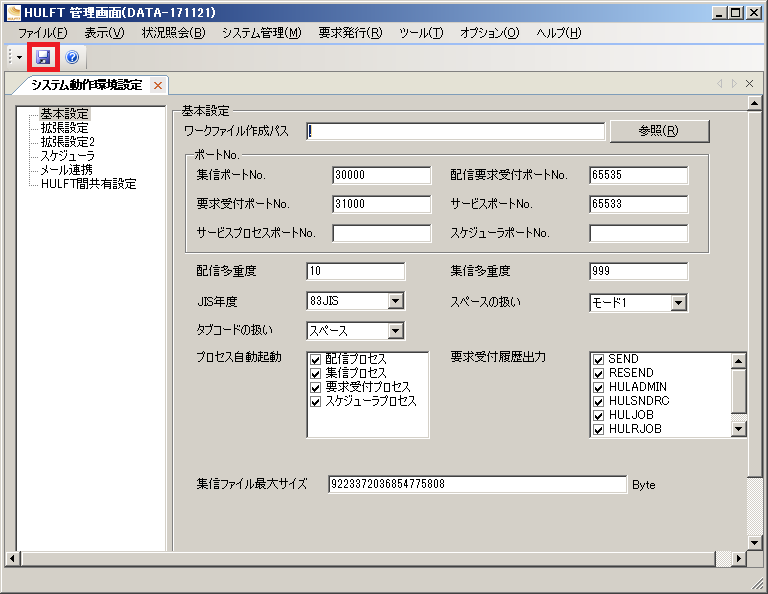This screenshot has height=594, width=768.
Task: Click the save floppy disk icon
Action: [x=43, y=57]
